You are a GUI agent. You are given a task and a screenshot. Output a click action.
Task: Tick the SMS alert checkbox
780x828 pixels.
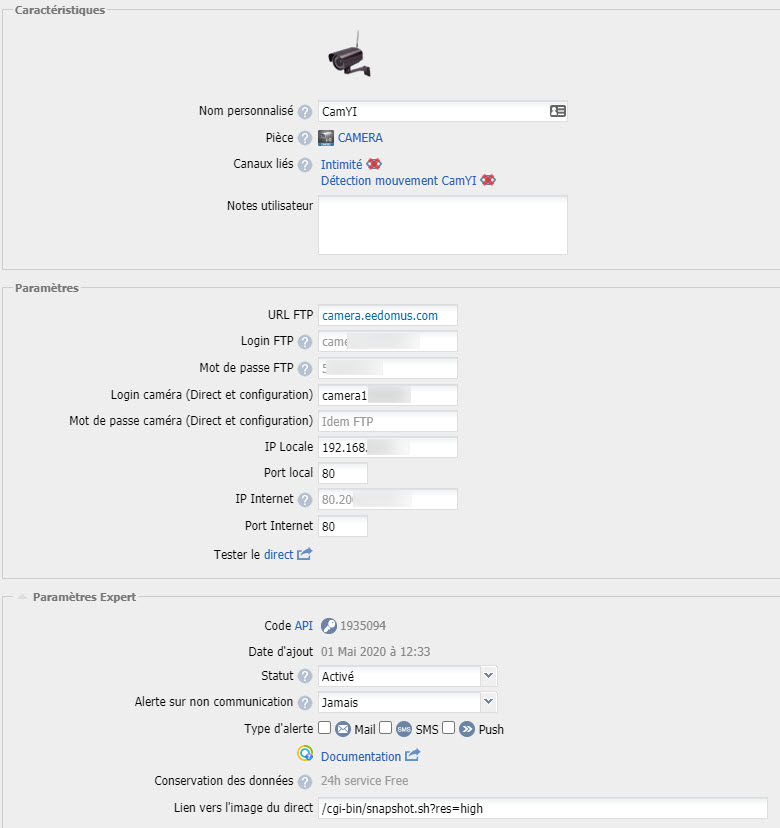tap(385, 728)
